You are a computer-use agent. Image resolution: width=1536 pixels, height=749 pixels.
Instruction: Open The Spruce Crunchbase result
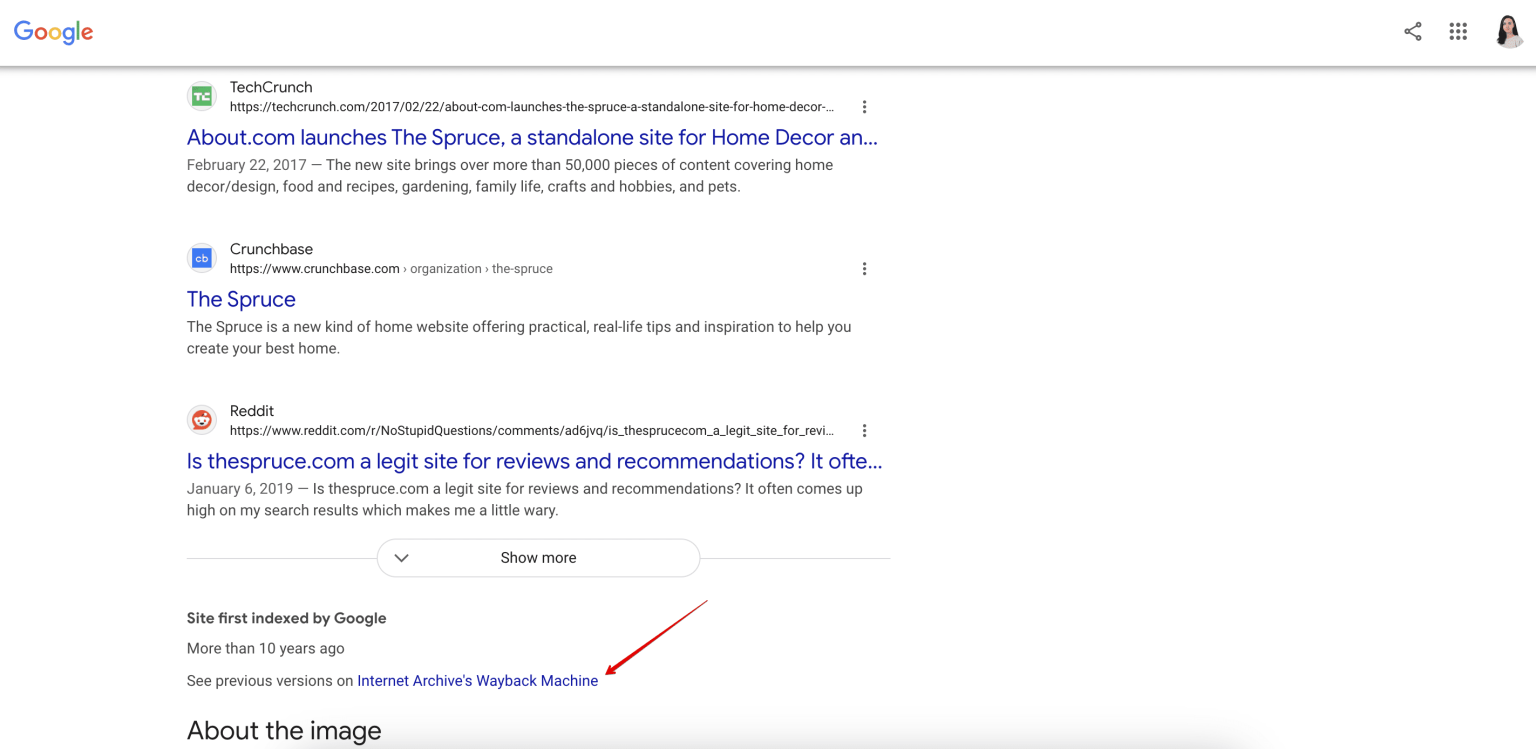(x=241, y=299)
